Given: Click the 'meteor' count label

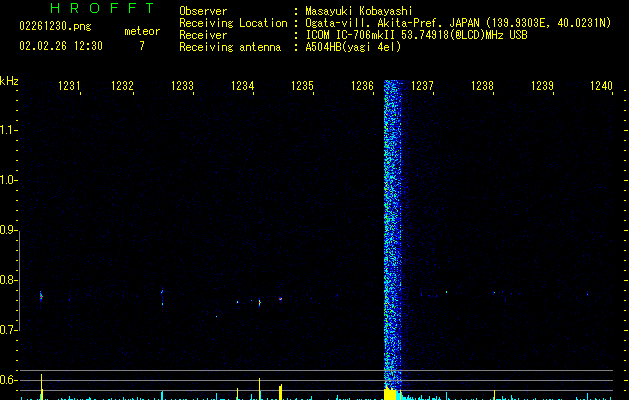Looking at the screenshot, I should 142,31.
